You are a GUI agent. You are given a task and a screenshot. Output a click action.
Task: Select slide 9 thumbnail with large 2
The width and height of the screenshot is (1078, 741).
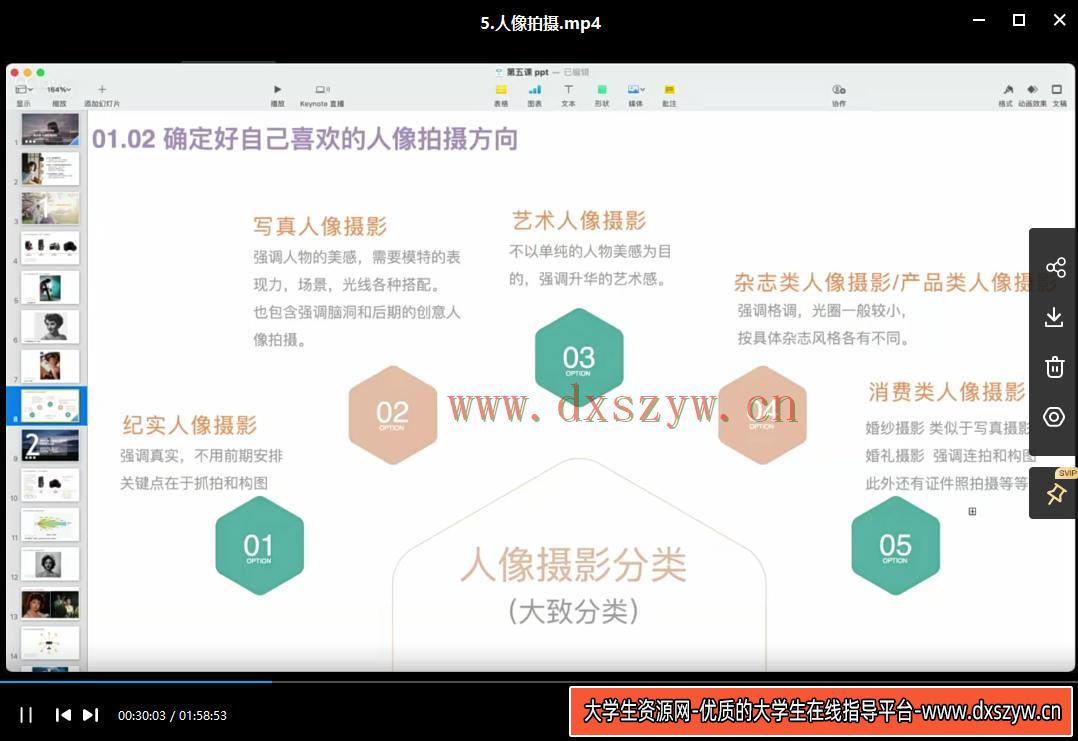pos(50,445)
